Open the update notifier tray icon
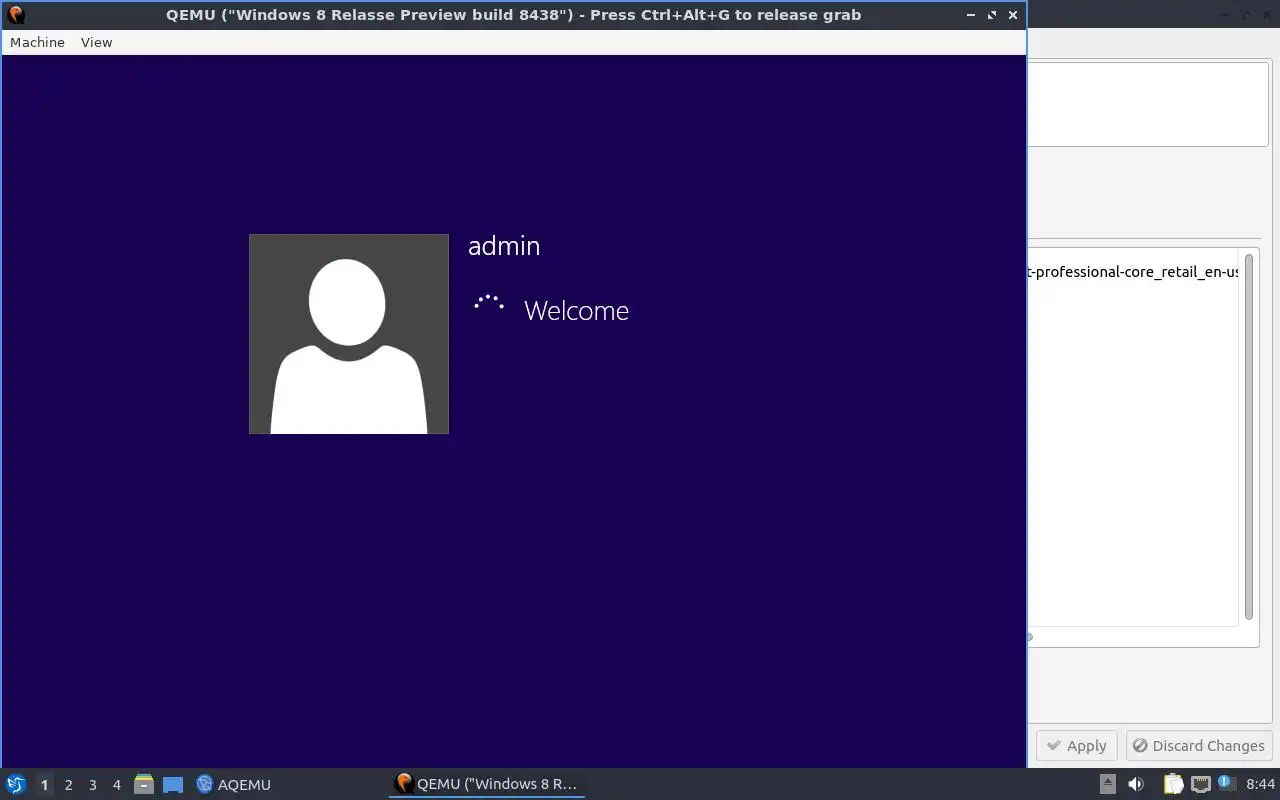Image resolution: width=1280 pixels, height=800 pixels. [x=1226, y=784]
